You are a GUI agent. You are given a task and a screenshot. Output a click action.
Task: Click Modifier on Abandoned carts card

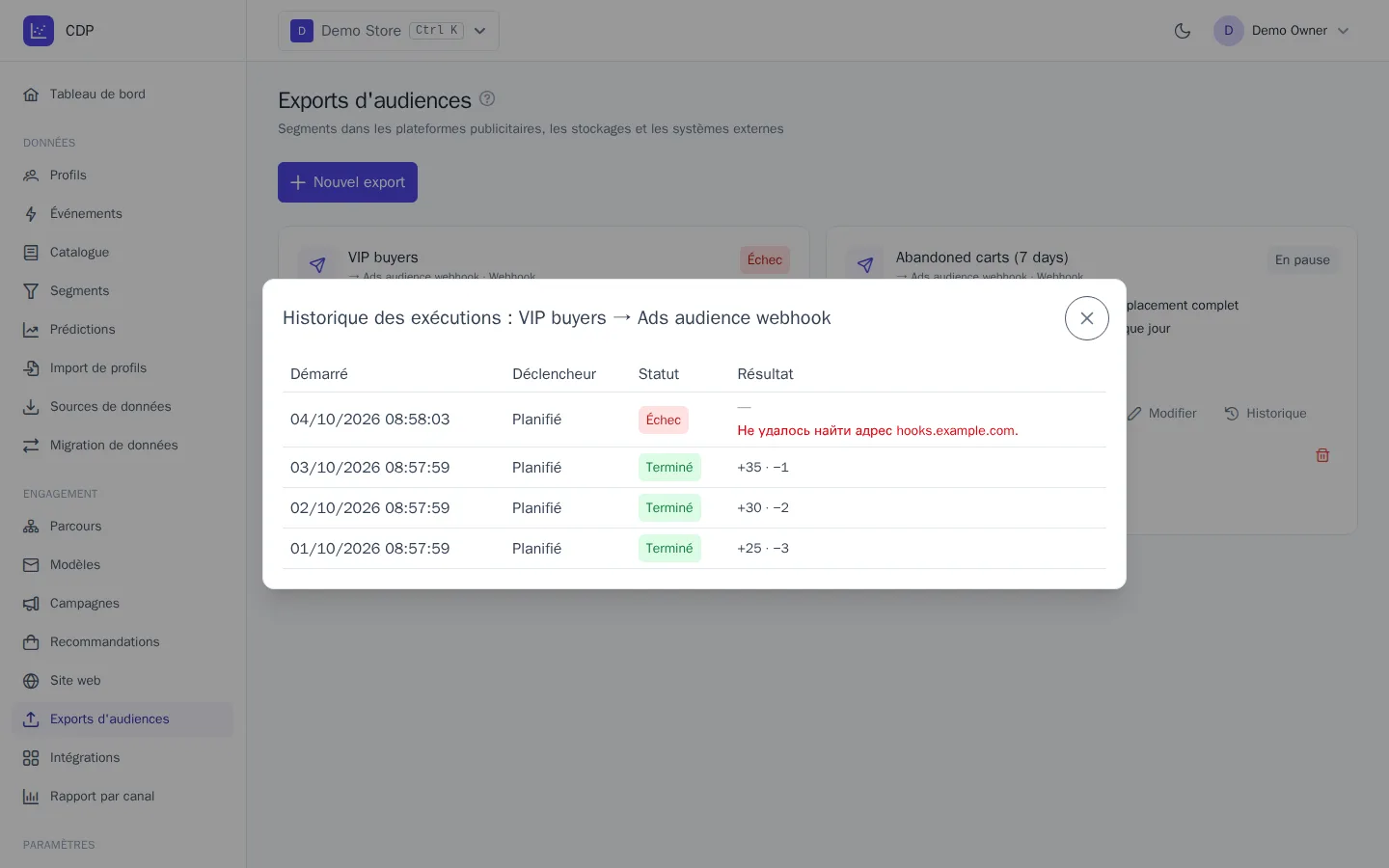pyautogui.click(x=1162, y=414)
